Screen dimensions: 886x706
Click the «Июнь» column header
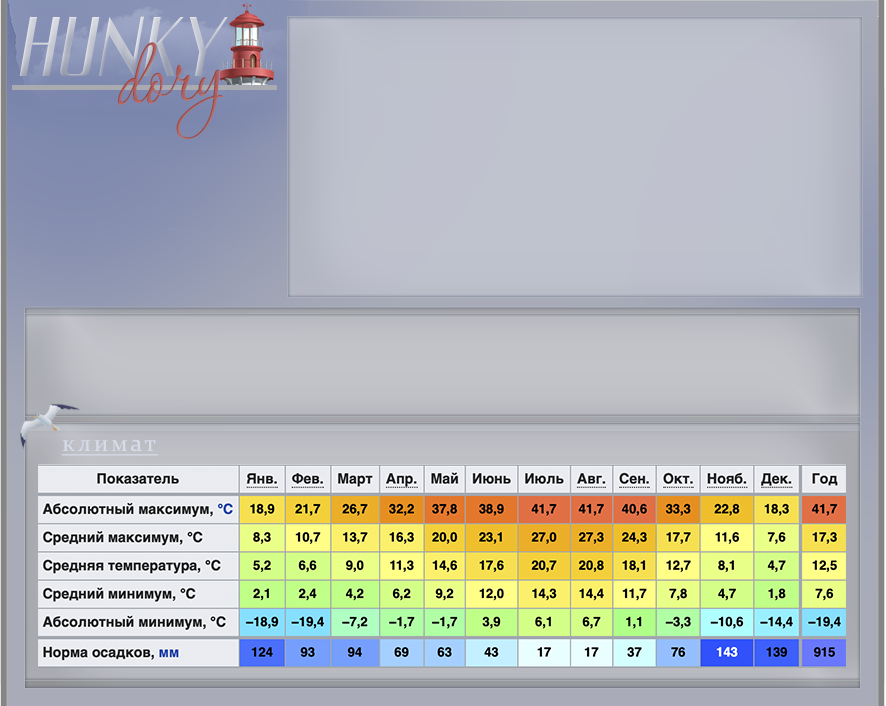pyautogui.click(x=491, y=479)
